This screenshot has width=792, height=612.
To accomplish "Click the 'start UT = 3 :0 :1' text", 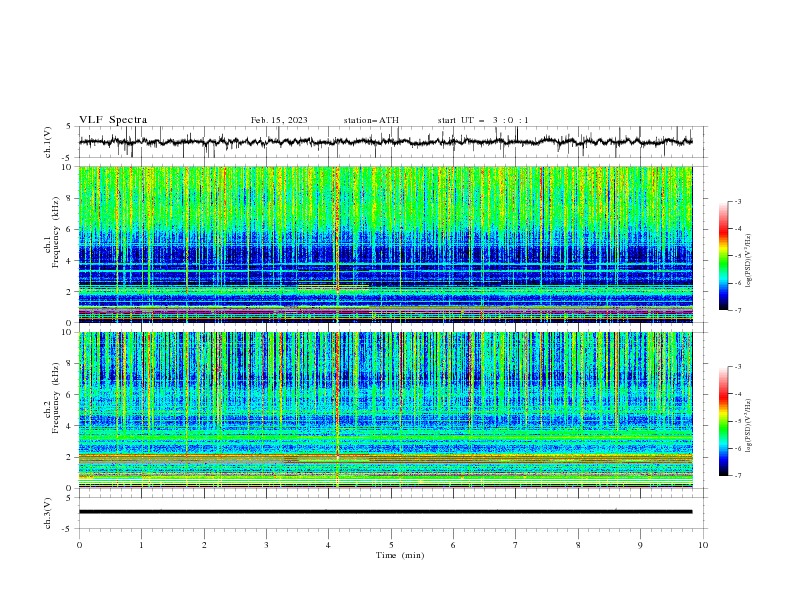I will [483, 120].
